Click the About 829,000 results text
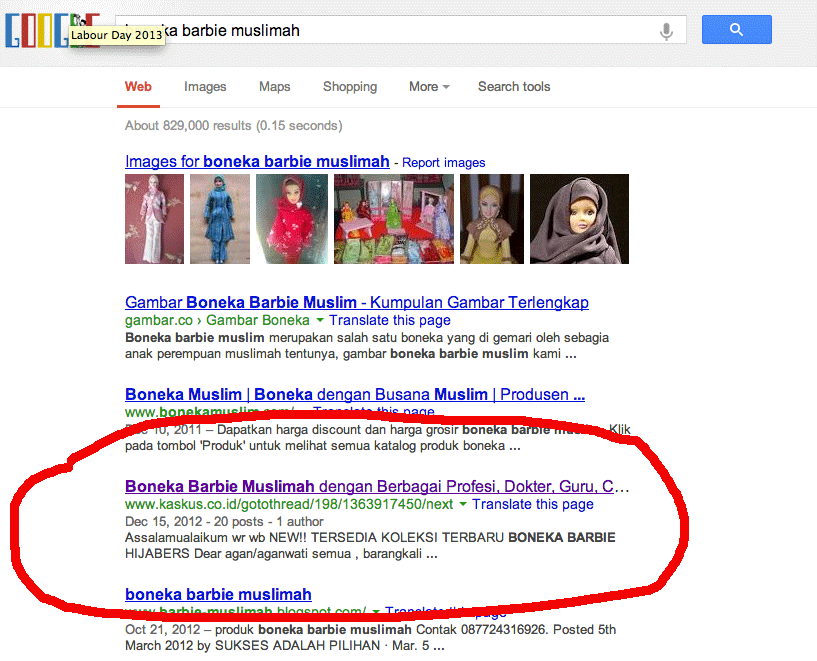This screenshot has width=817, height=661. 233,126
